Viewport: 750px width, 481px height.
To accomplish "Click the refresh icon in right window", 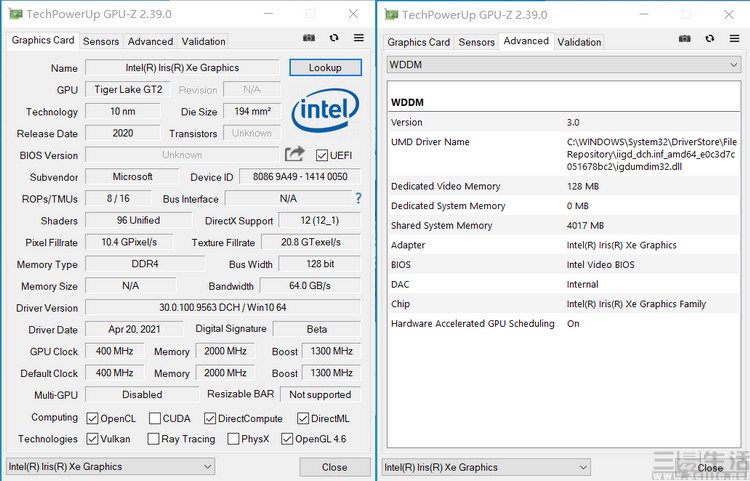I will (x=710, y=38).
